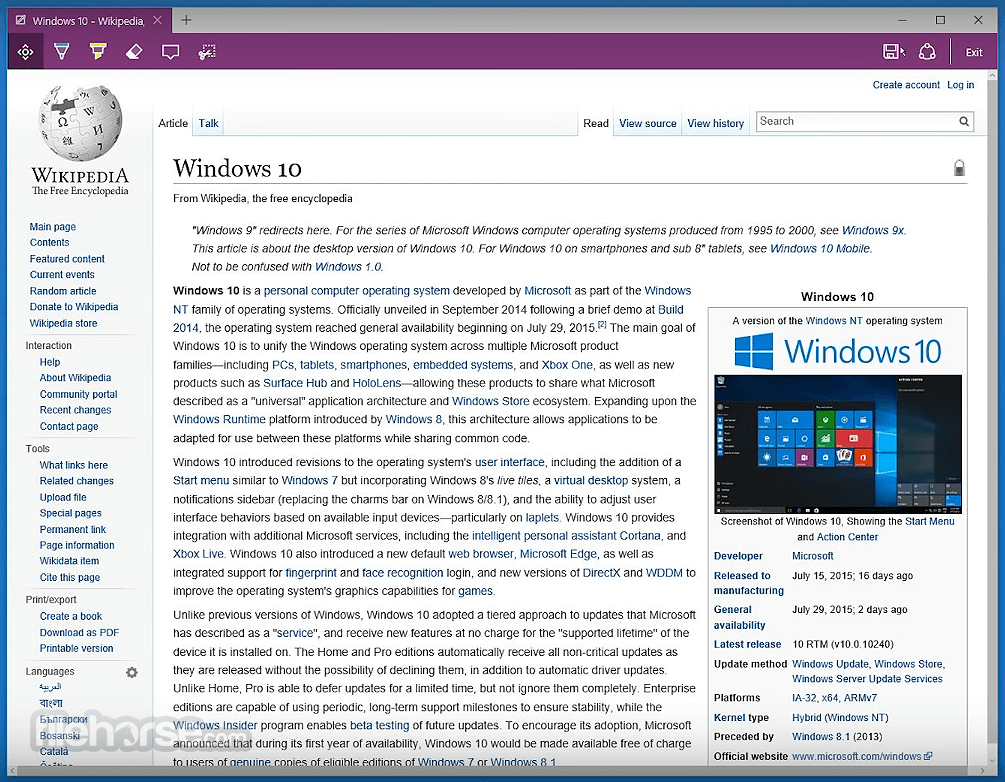Click Cite this page
Viewport: 1005px width, 782px height.
70,578
